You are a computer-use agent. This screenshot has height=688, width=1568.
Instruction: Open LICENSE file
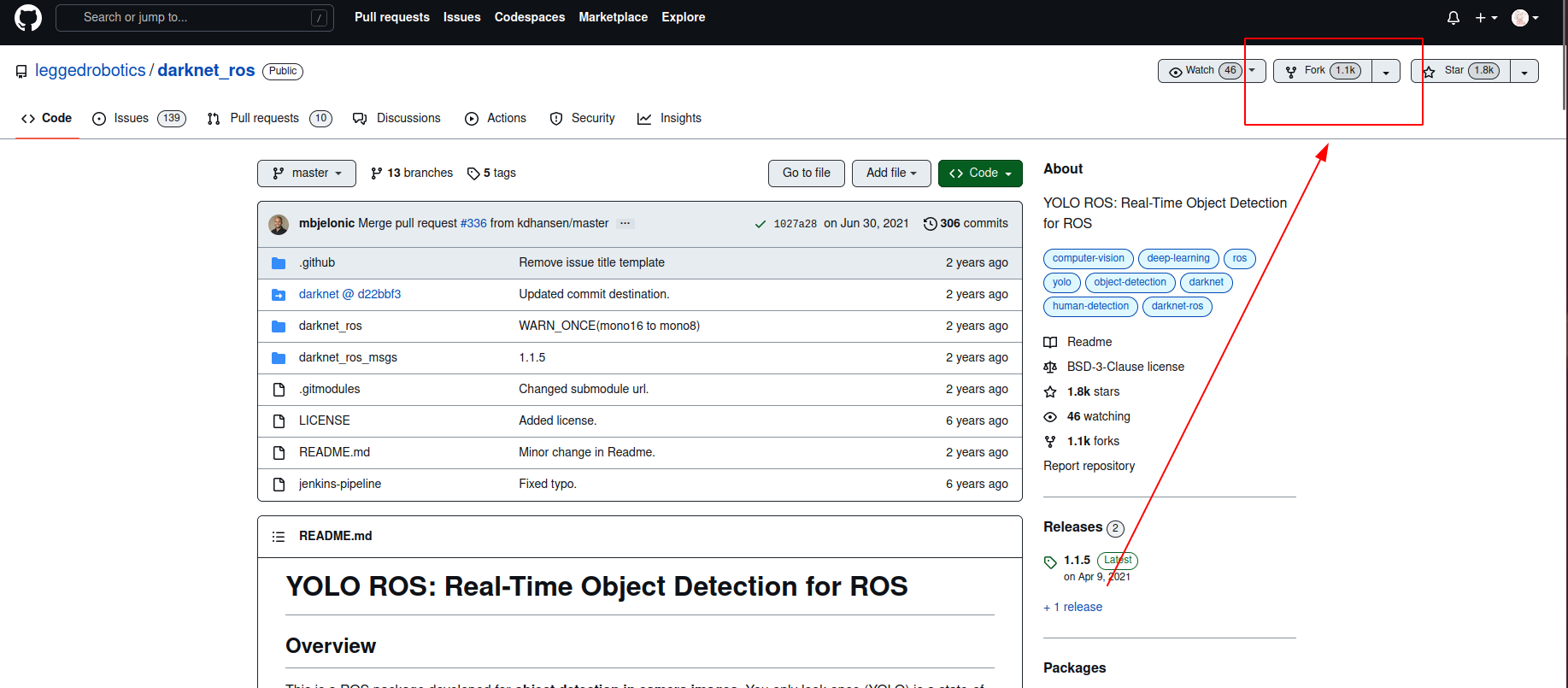point(325,421)
